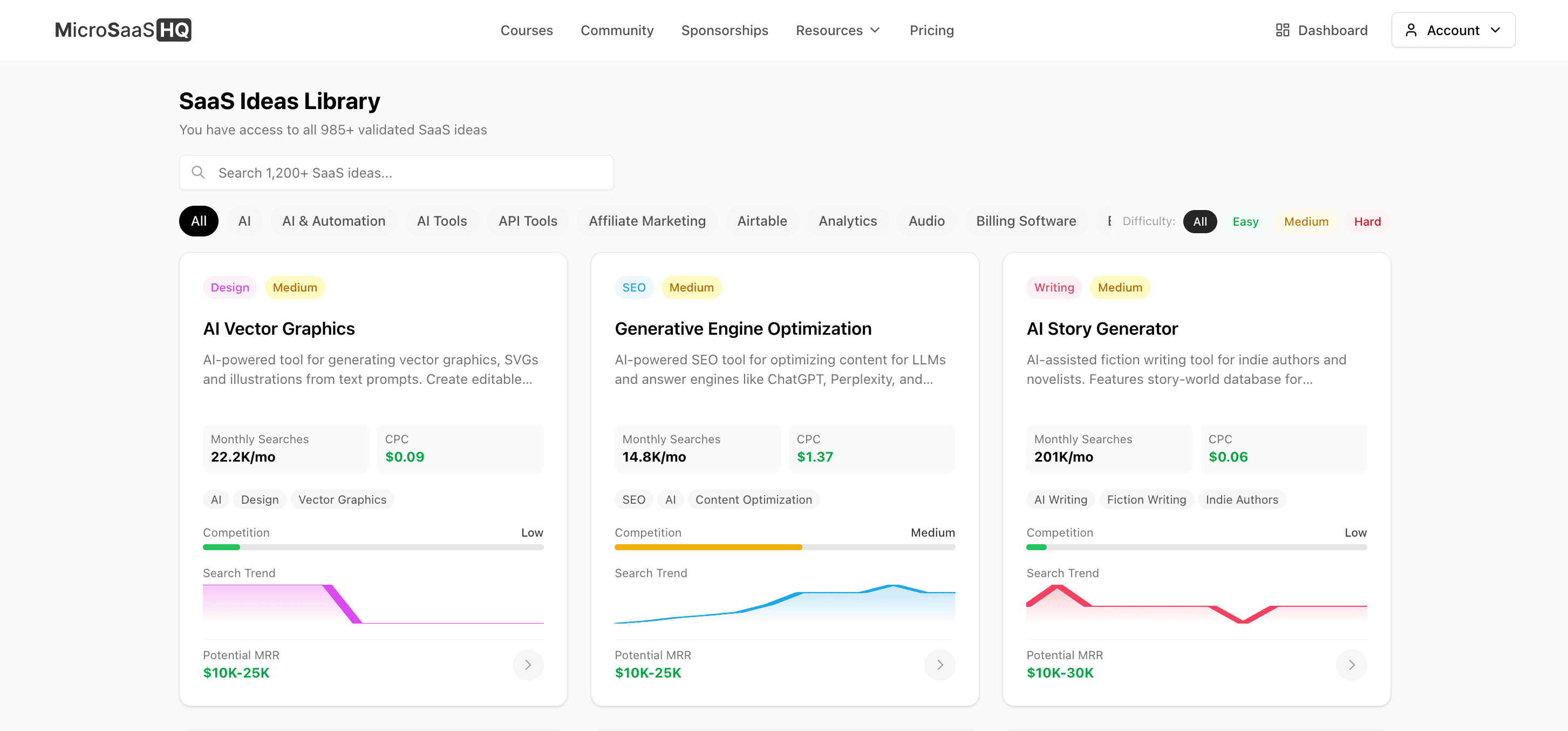The height and width of the screenshot is (731, 1568).
Task: Click the MicroSaaSHQ logo
Action: pos(123,30)
